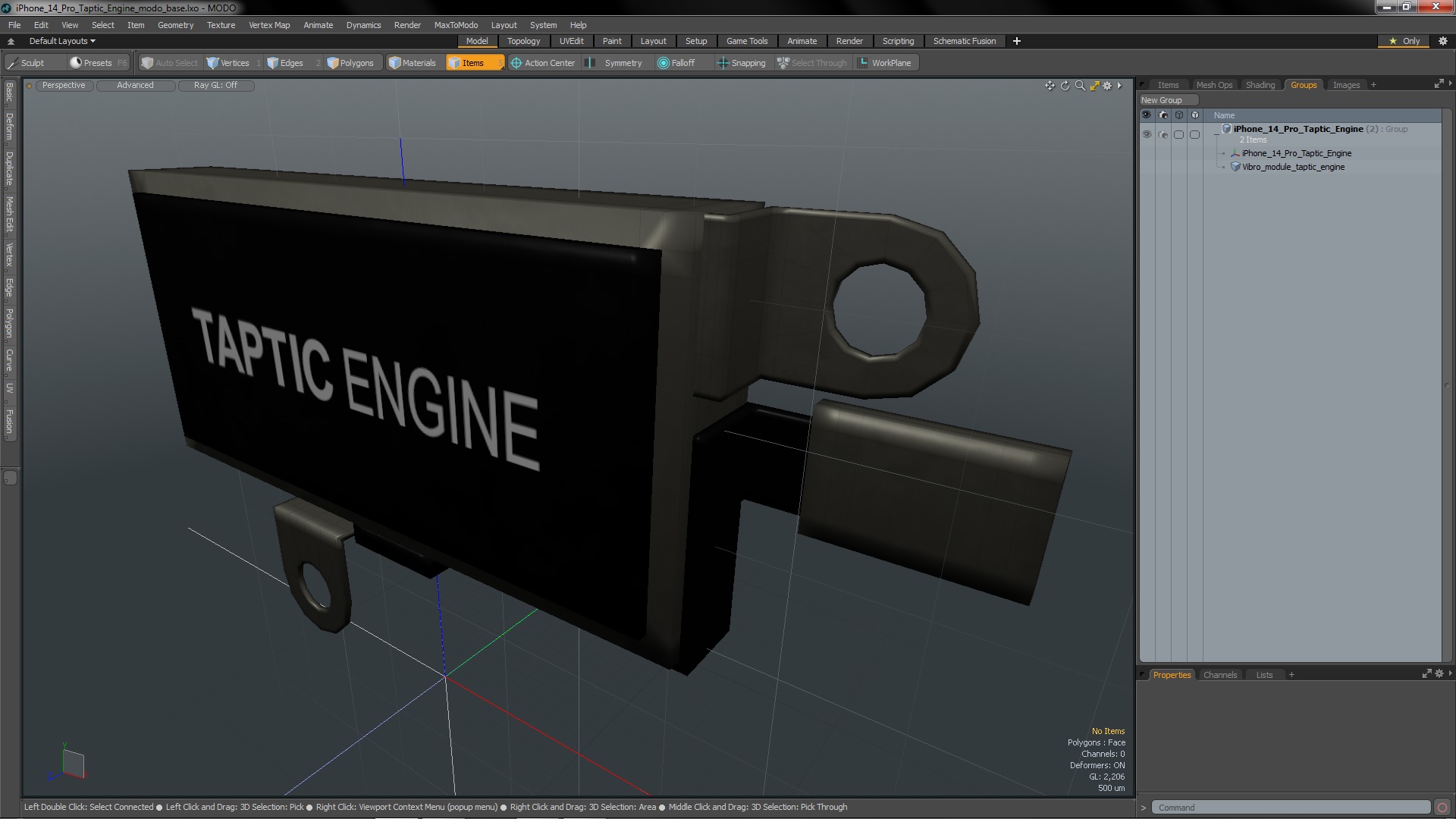The width and height of the screenshot is (1456, 819).
Task: Toggle Snapping
Action: coord(742,63)
